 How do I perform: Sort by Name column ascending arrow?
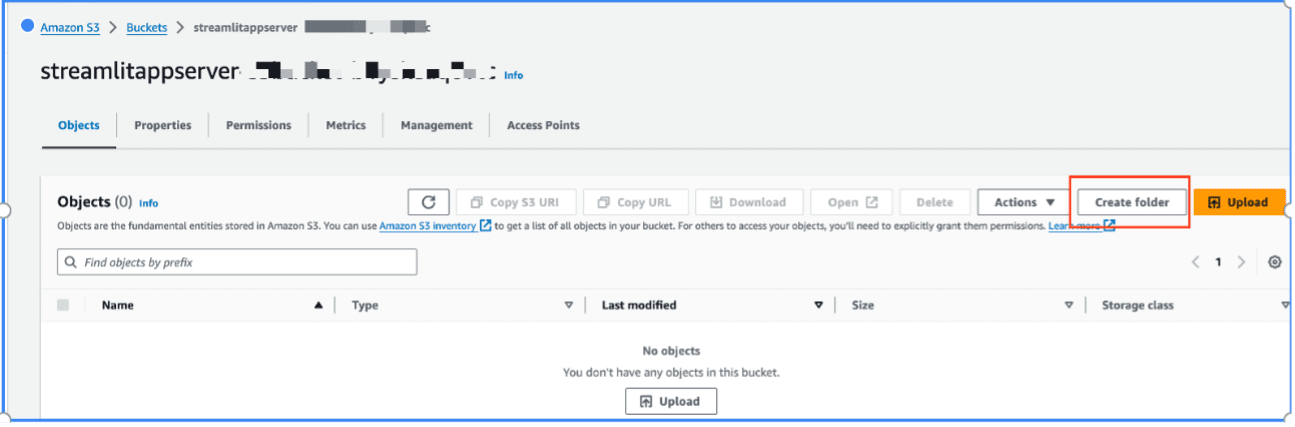318,305
